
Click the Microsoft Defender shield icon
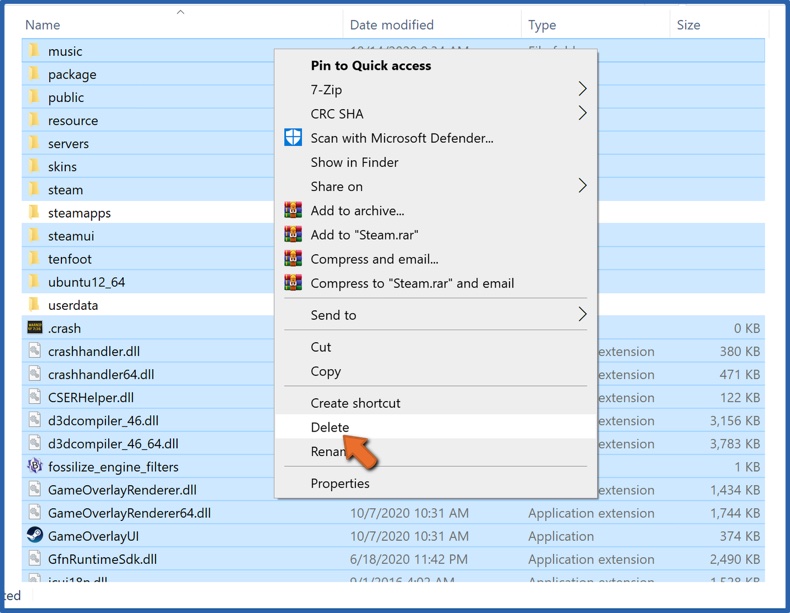pos(293,137)
